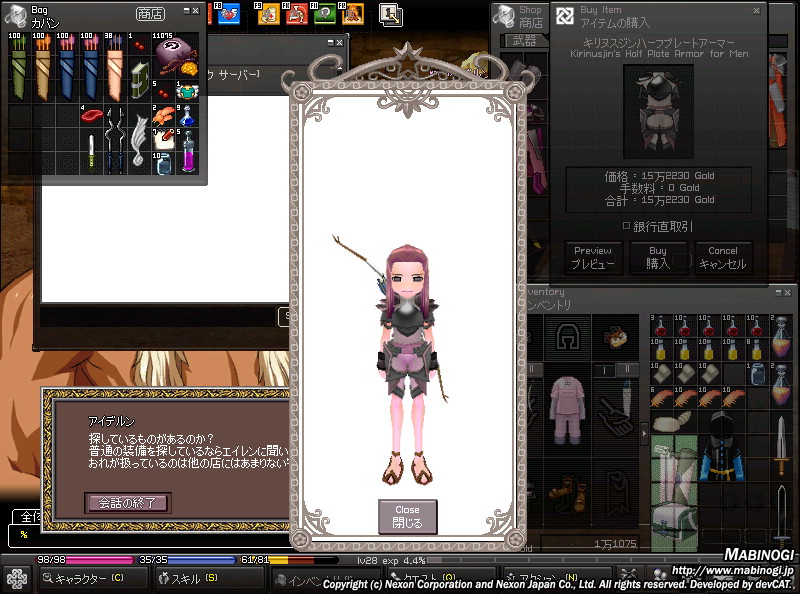Screen dimensions: 800x594
Task: Click the lv28 exp 4.4% text
Action: [x=391, y=560]
